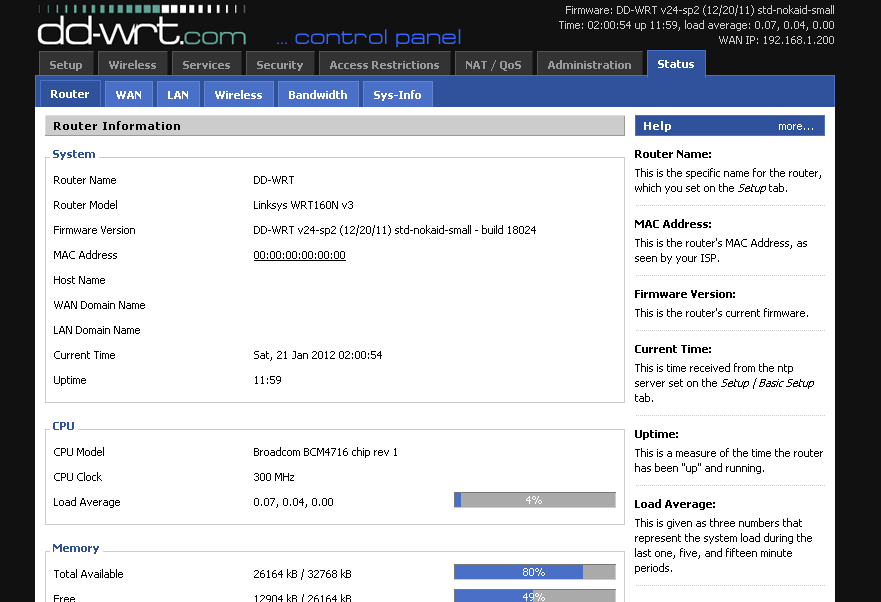881x602 pixels.
Task: Click the CPU section legend
Action: pos(63,426)
